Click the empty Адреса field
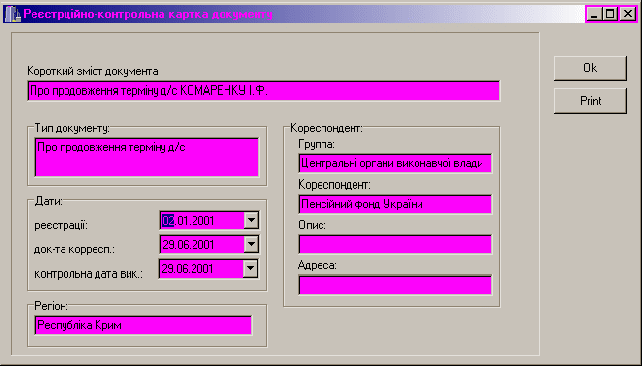The image size is (642, 366). coord(395,285)
